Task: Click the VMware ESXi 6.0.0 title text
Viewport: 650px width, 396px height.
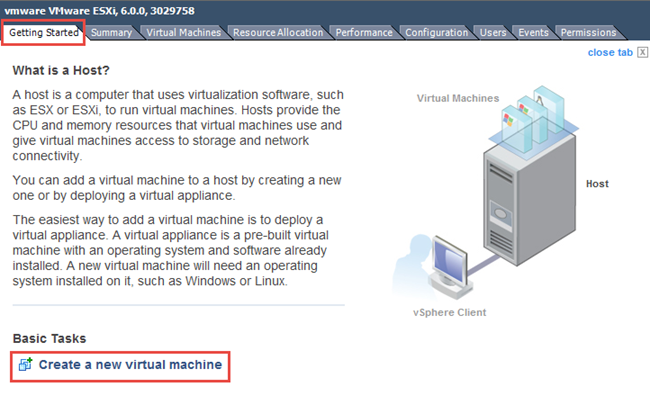Action: 99,11
